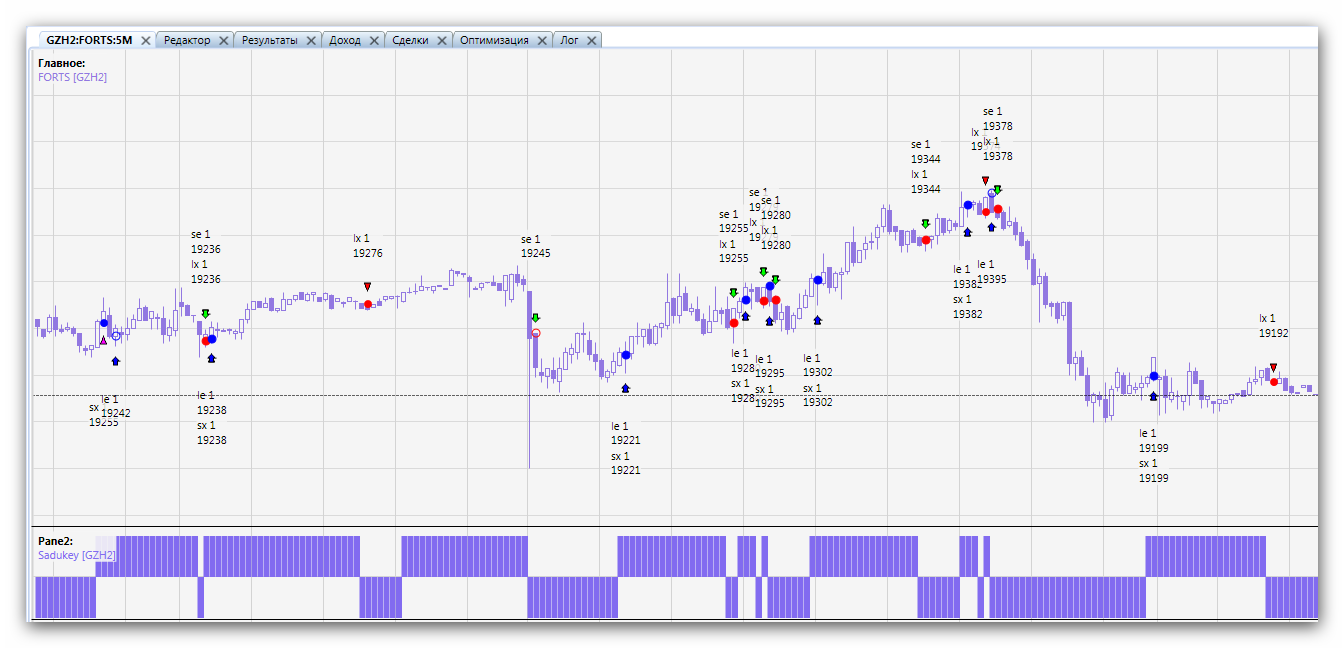Screen dimensions: 1344x648
Task: Click the Sadukey [GZH2] indicator label
Action: click(x=77, y=555)
